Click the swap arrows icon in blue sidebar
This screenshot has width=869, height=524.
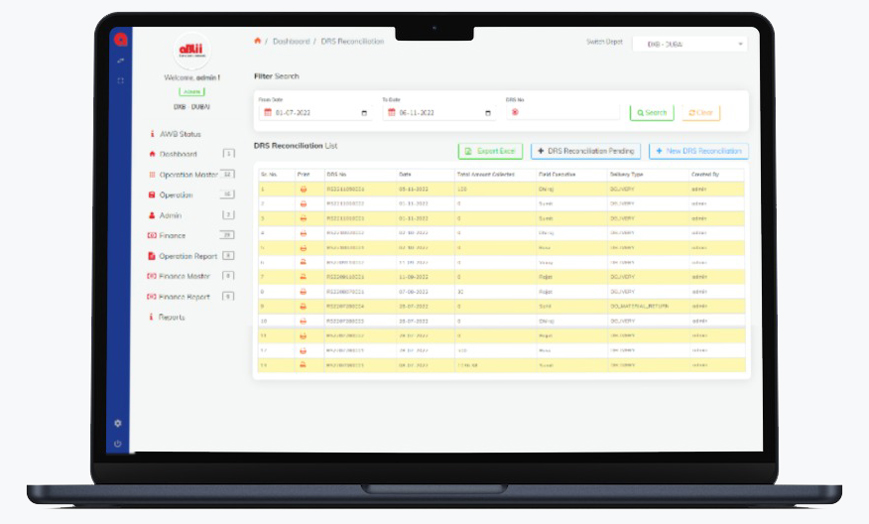coord(120,62)
